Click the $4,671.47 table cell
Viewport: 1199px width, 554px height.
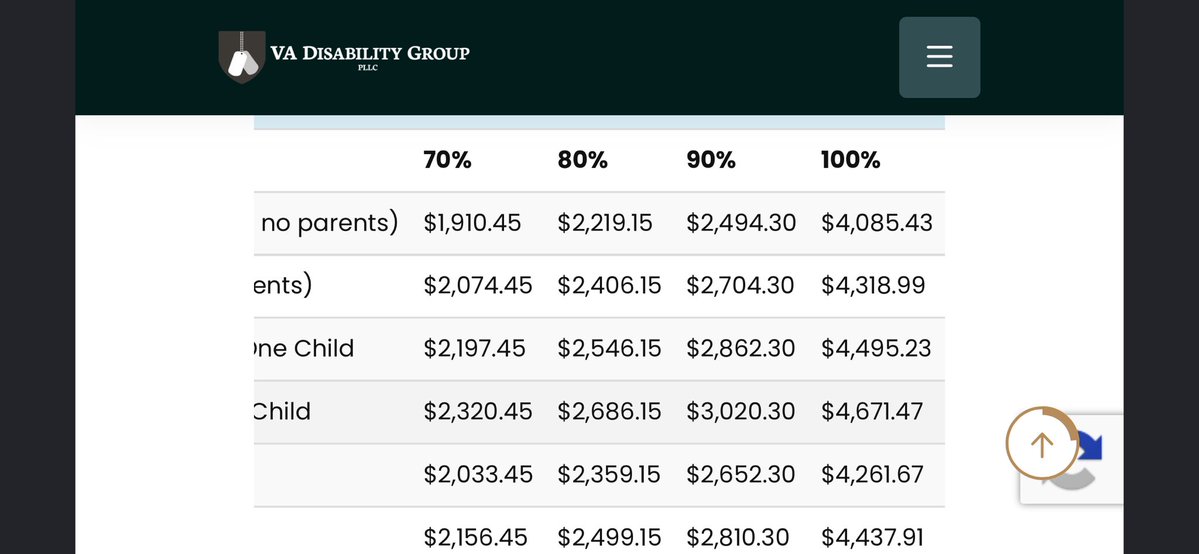872,412
